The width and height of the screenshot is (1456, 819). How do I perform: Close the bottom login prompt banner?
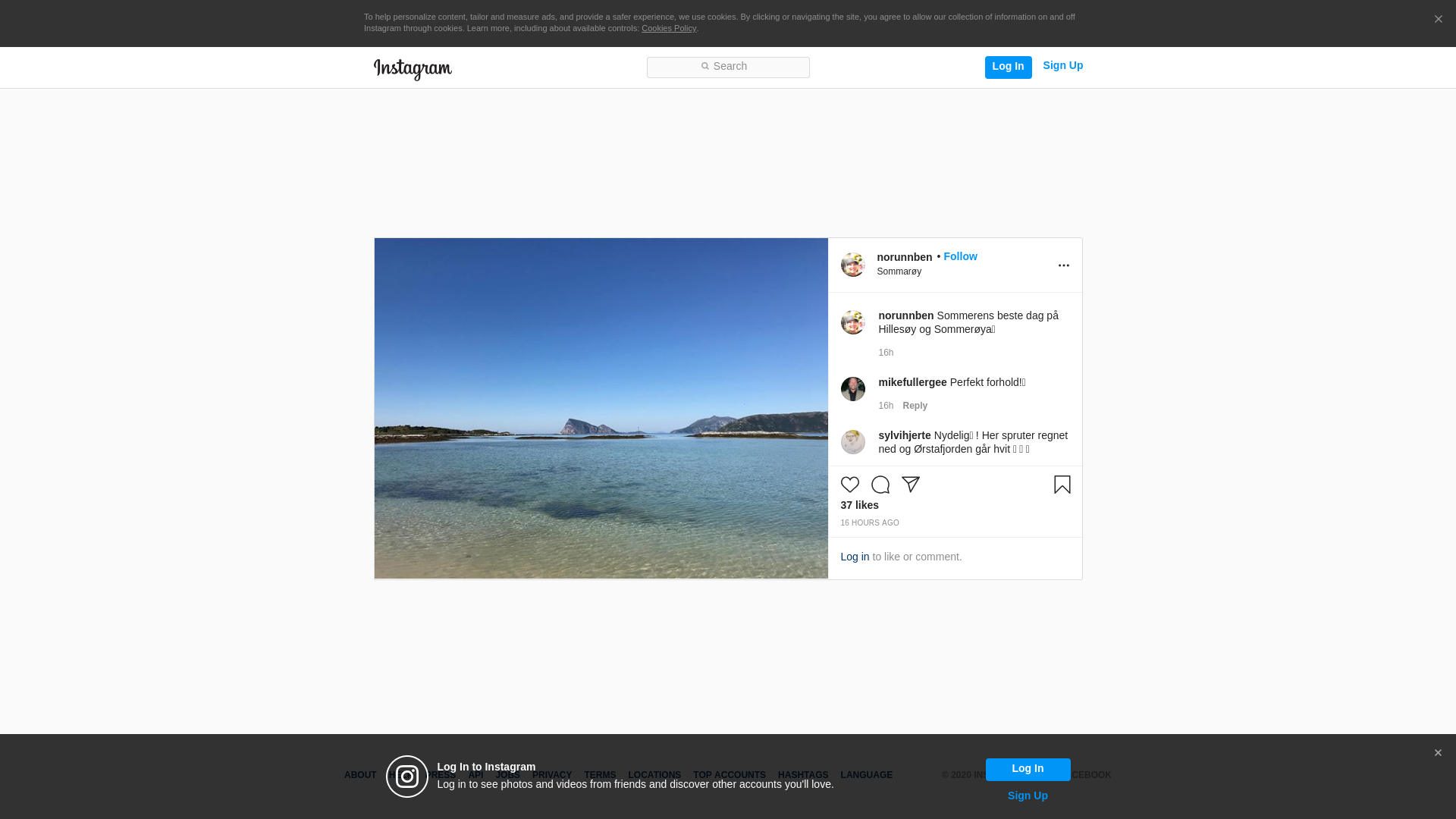tap(1437, 753)
